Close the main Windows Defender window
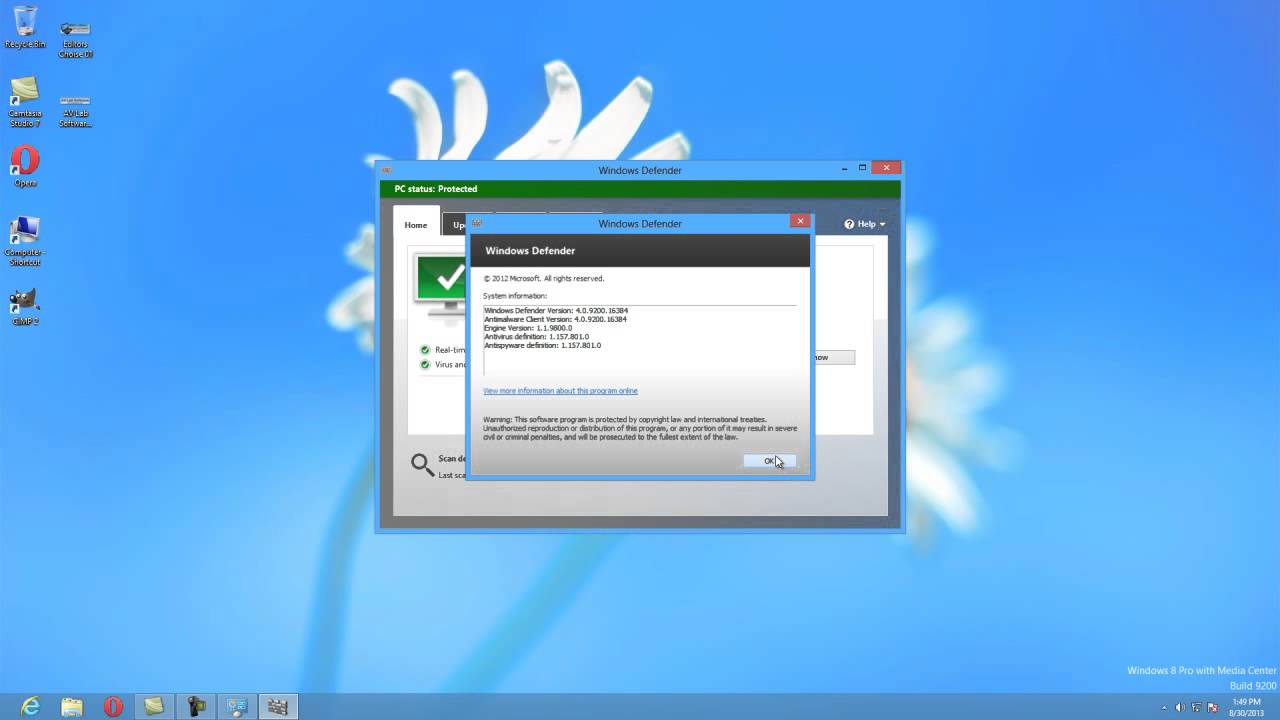This screenshot has width=1280, height=720. pyautogui.click(x=886, y=168)
